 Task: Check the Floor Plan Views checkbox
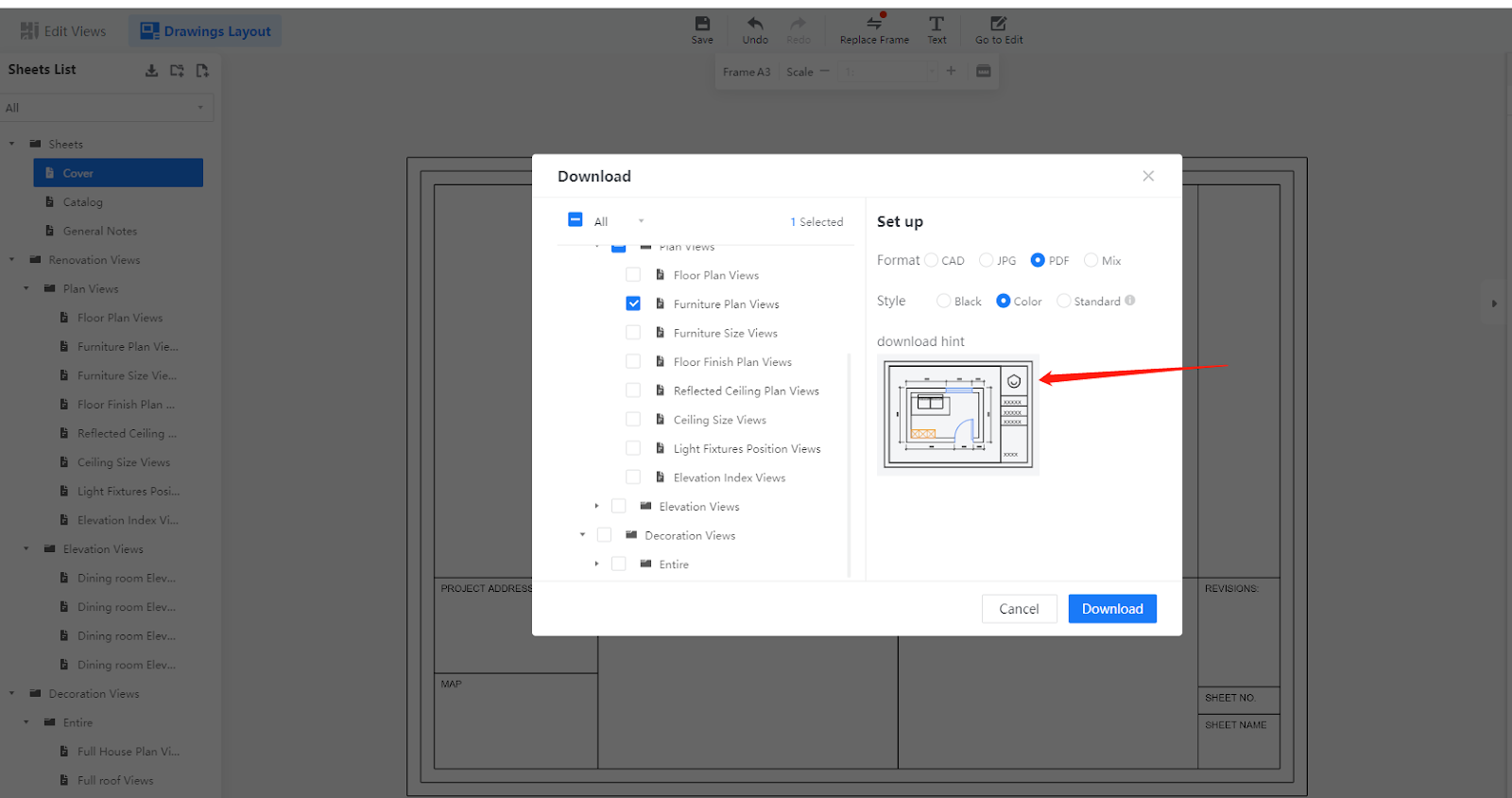point(633,275)
